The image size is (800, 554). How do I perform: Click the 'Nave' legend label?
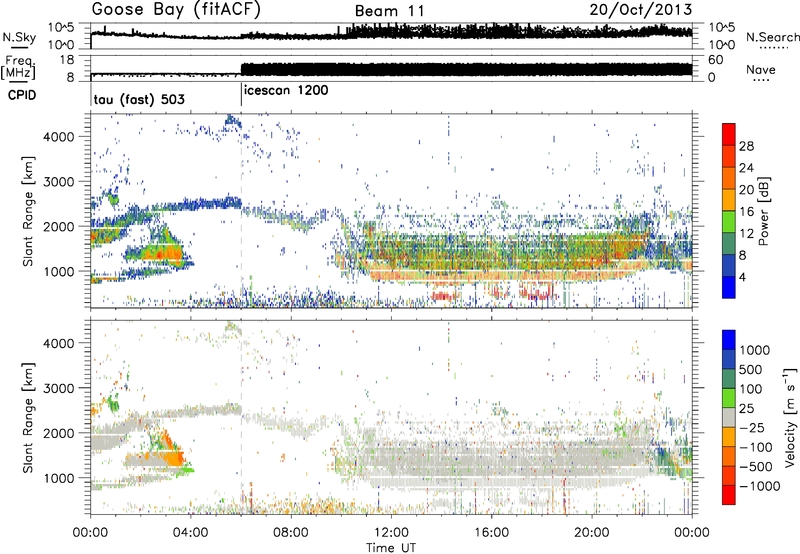[x=761, y=69]
